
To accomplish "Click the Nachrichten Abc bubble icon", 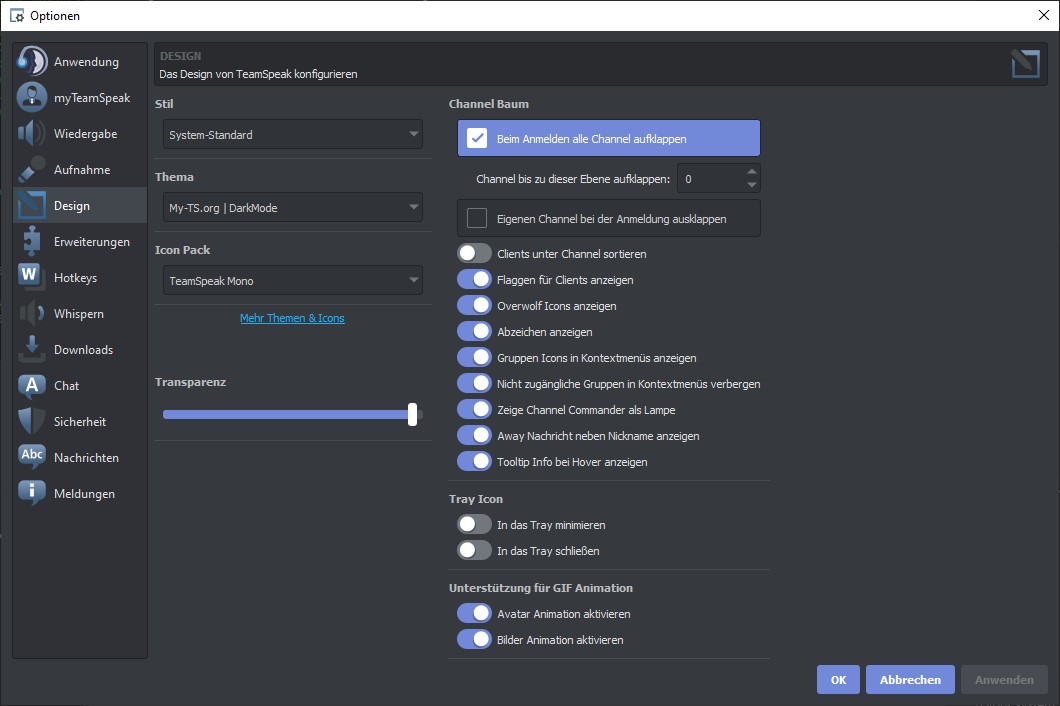I will pyautogui.click(x=32, y=457).
